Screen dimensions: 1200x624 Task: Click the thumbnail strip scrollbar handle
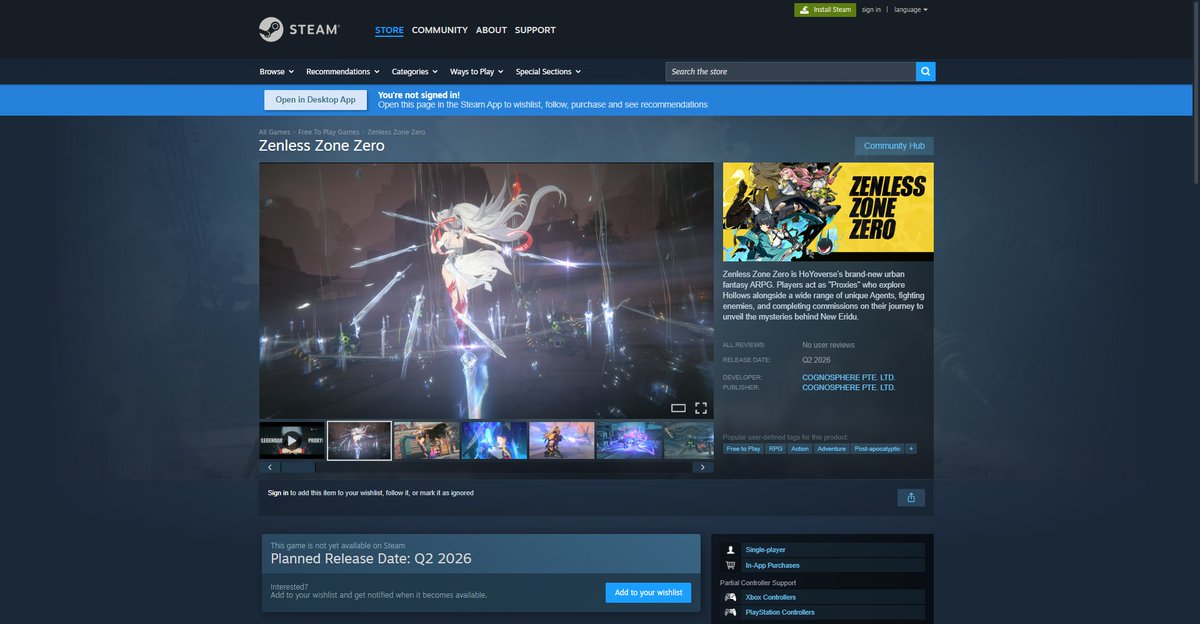point(298,467)
